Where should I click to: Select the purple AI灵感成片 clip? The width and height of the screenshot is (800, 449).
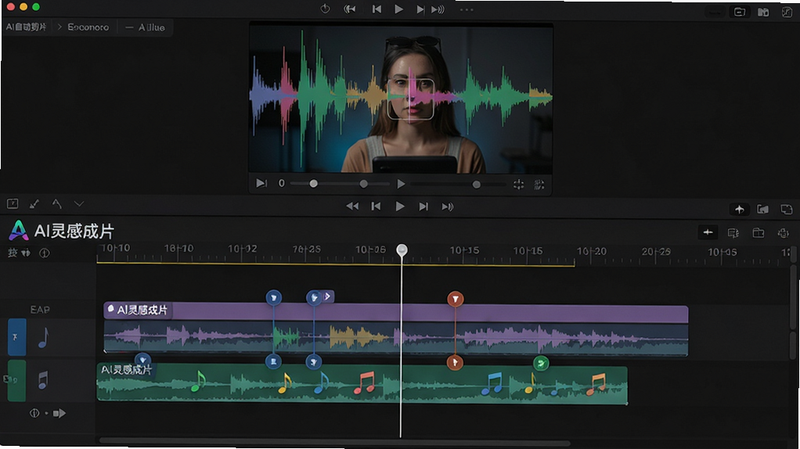tap(395, 313)
